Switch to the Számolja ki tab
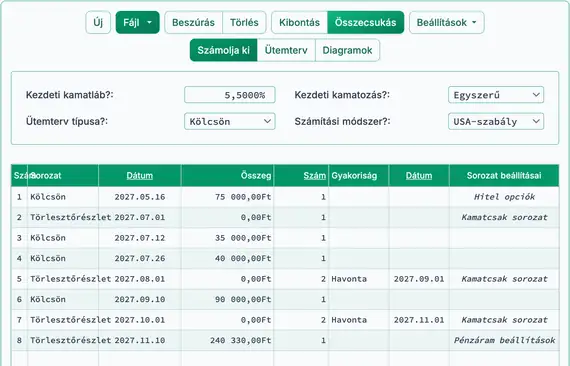This screenshot has width=570, height=366. (224, 50)
